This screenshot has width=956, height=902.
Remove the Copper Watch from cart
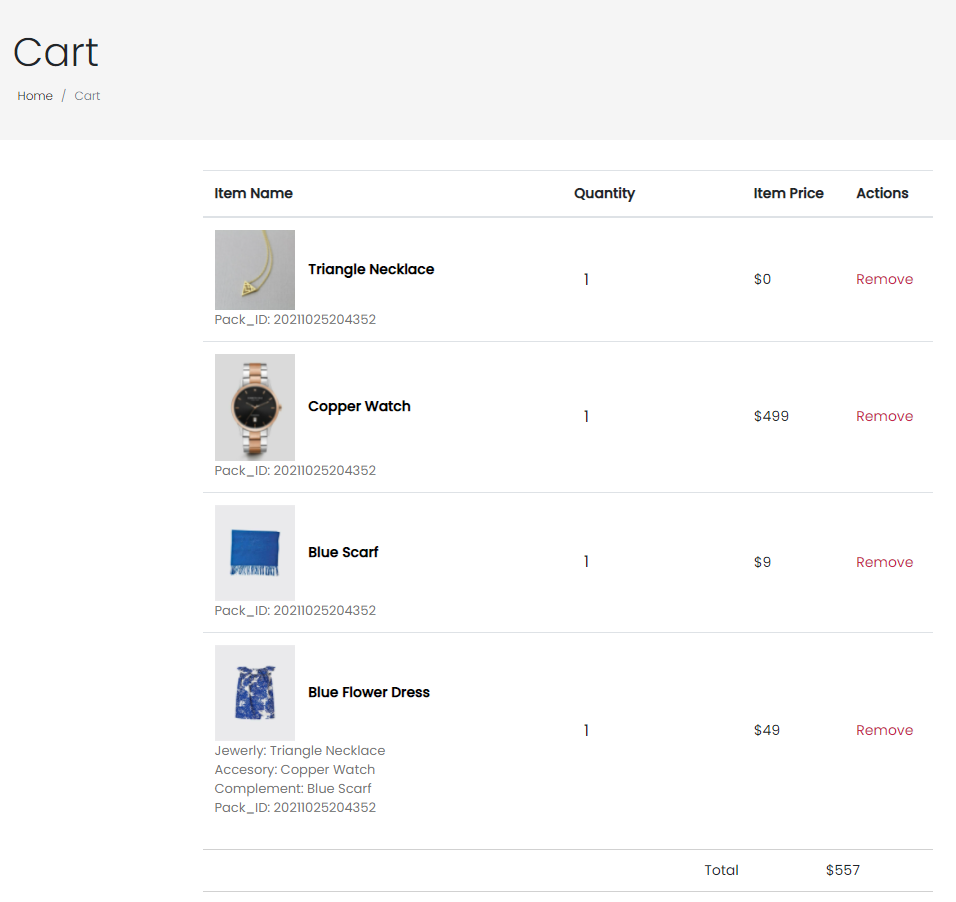884,416
